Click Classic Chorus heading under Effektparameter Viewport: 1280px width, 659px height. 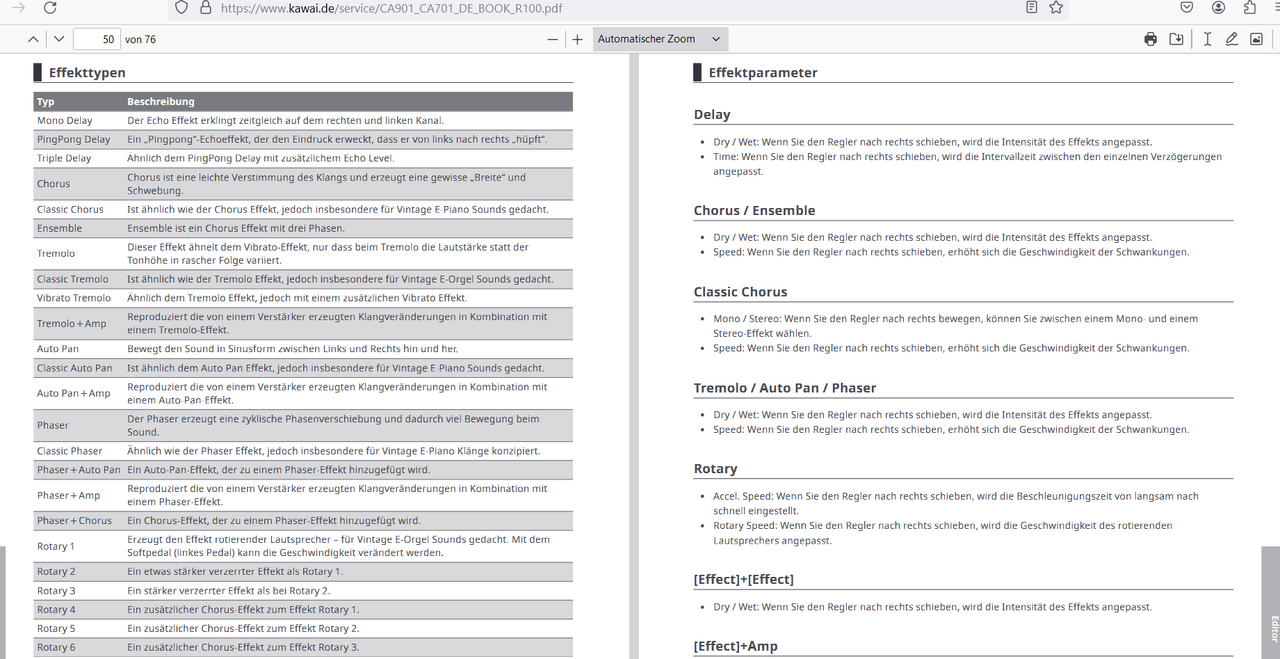click(741, 292)
